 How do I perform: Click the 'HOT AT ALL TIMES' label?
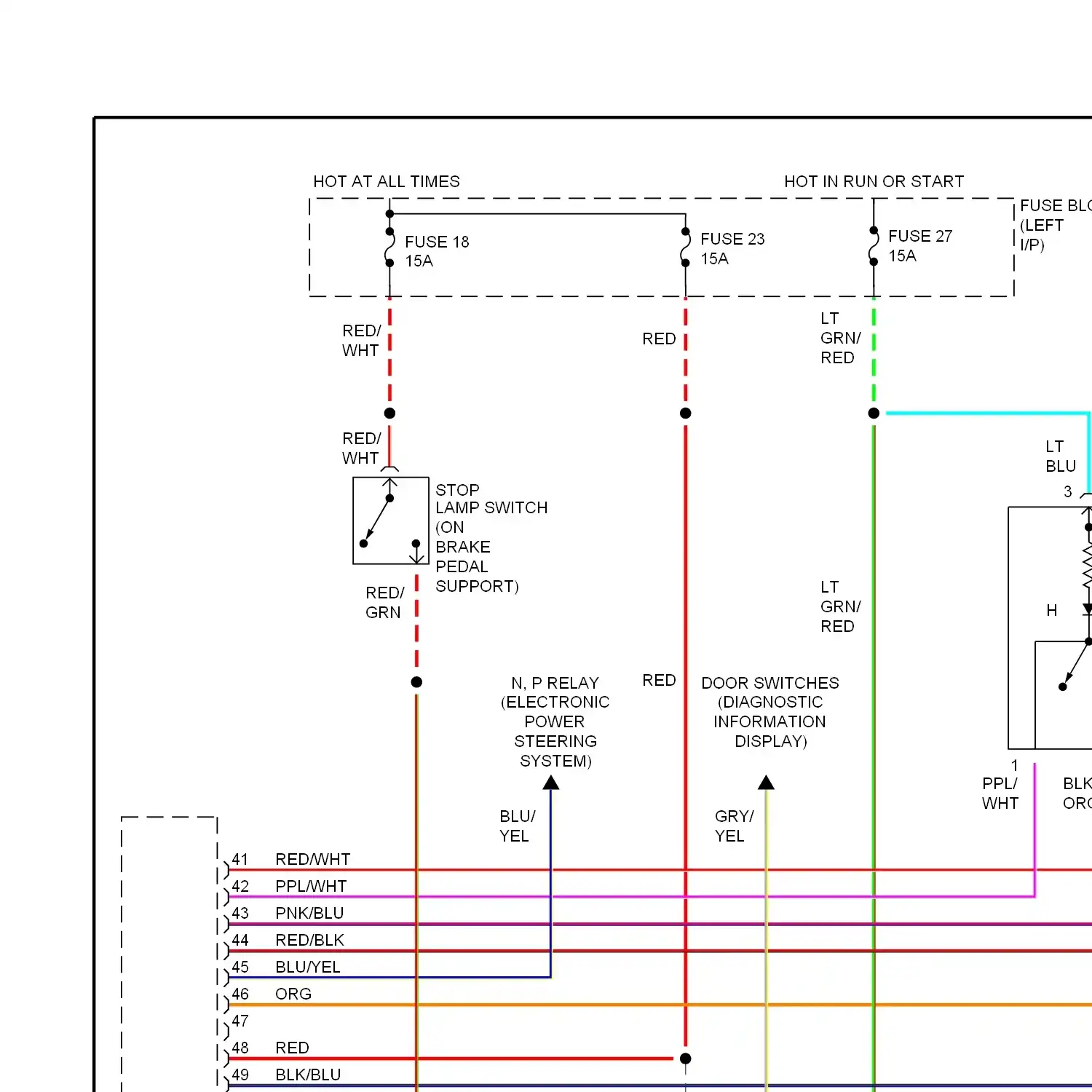[x=387, y=181]
